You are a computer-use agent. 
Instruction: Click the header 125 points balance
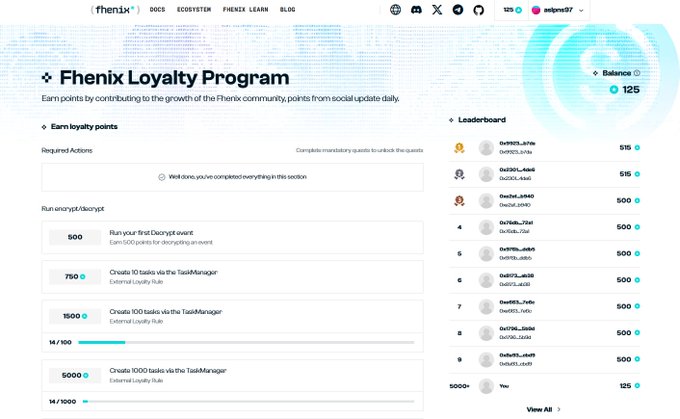click(512, 10)
